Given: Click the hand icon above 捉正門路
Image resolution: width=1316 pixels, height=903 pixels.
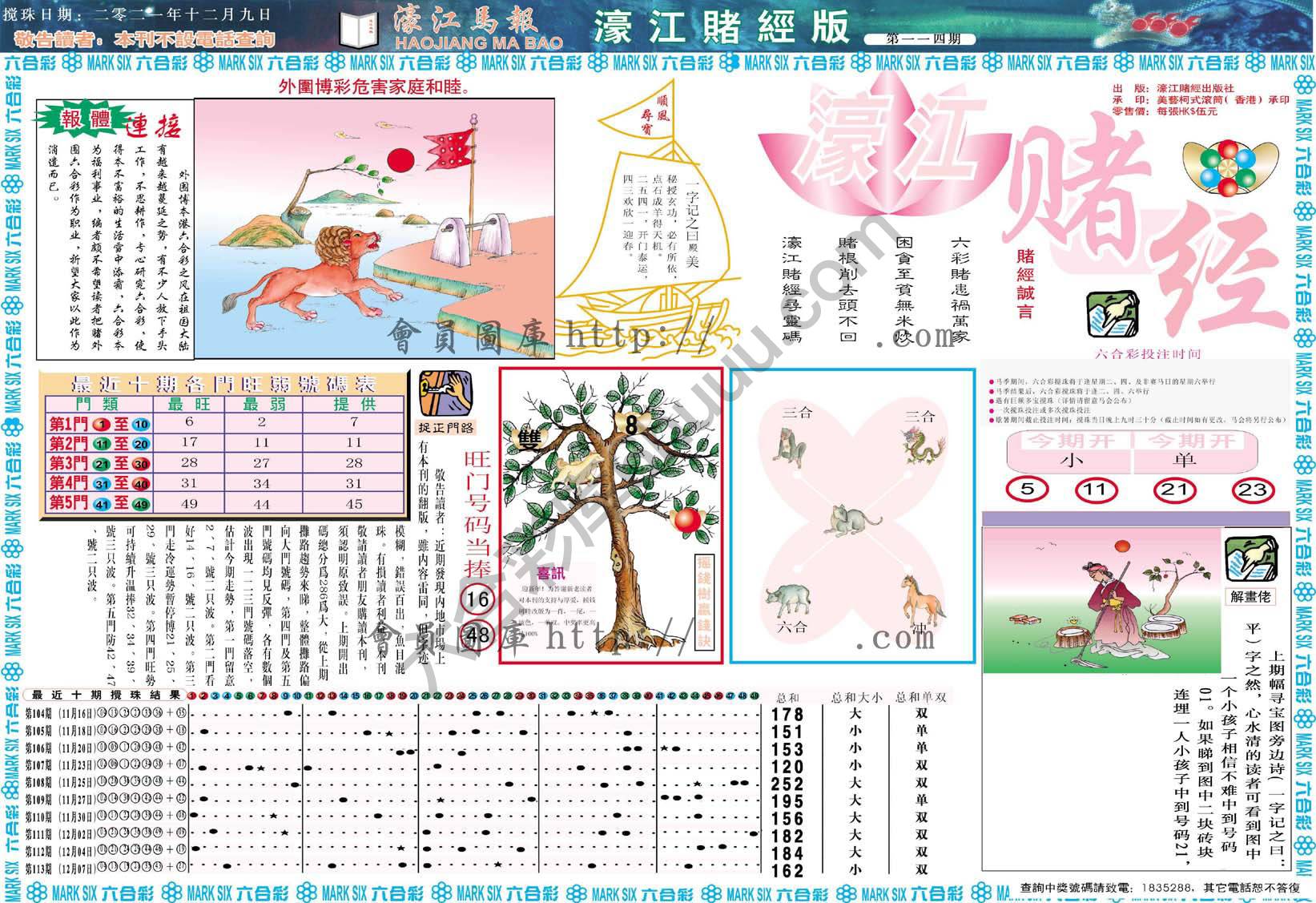Looking at the screenshot, I should click(445, 393).
